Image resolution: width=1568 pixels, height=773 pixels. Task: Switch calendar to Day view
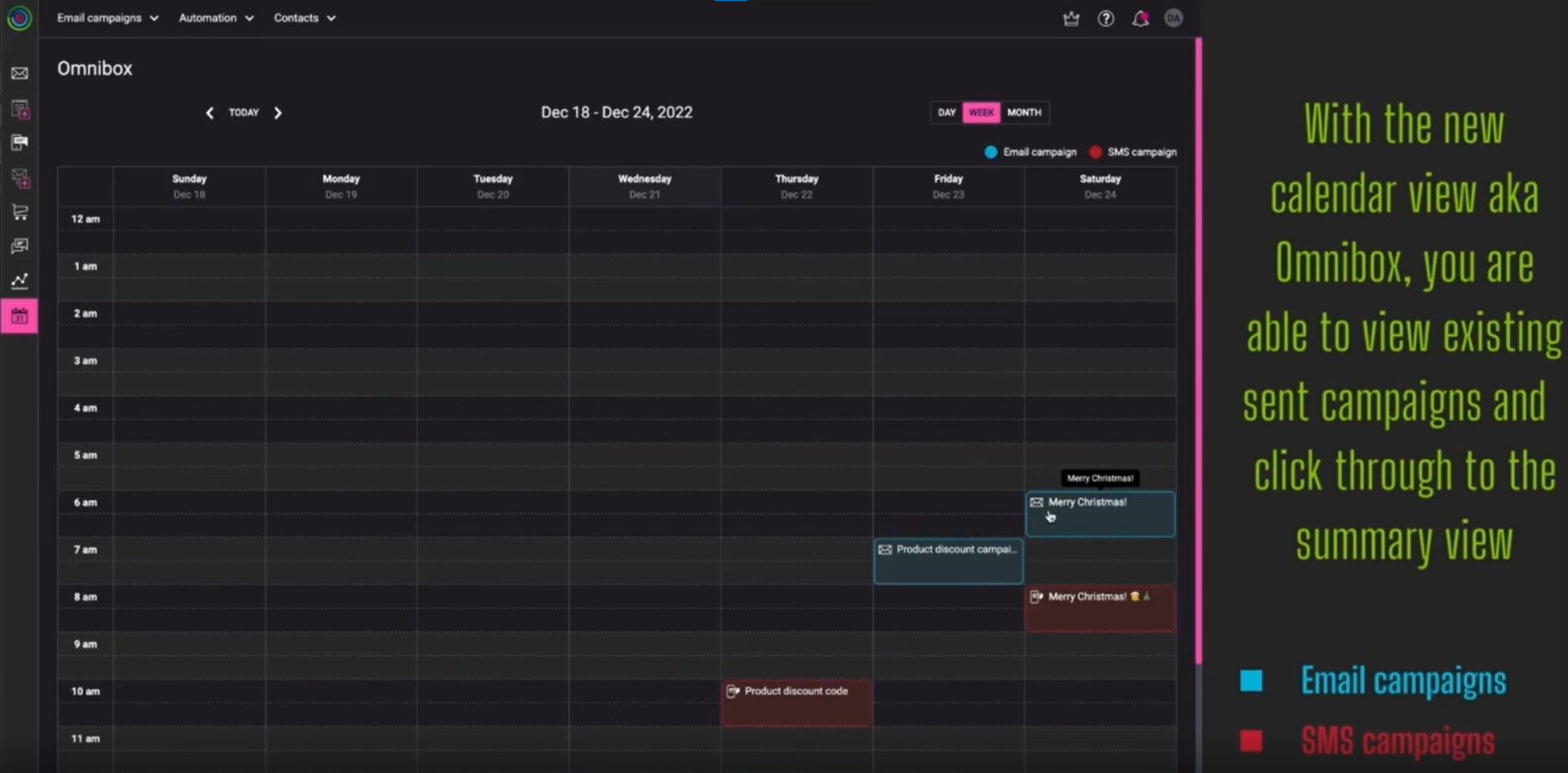coord(946,113)
